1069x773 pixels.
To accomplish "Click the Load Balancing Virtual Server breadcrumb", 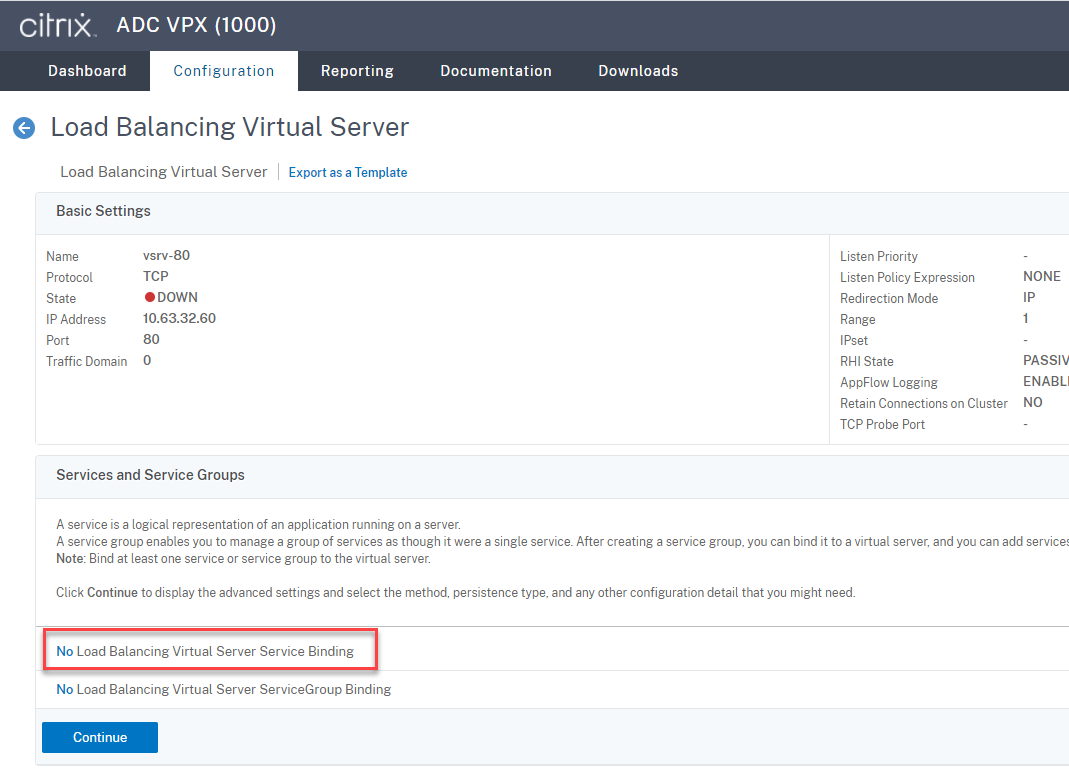I will point(163,171).
